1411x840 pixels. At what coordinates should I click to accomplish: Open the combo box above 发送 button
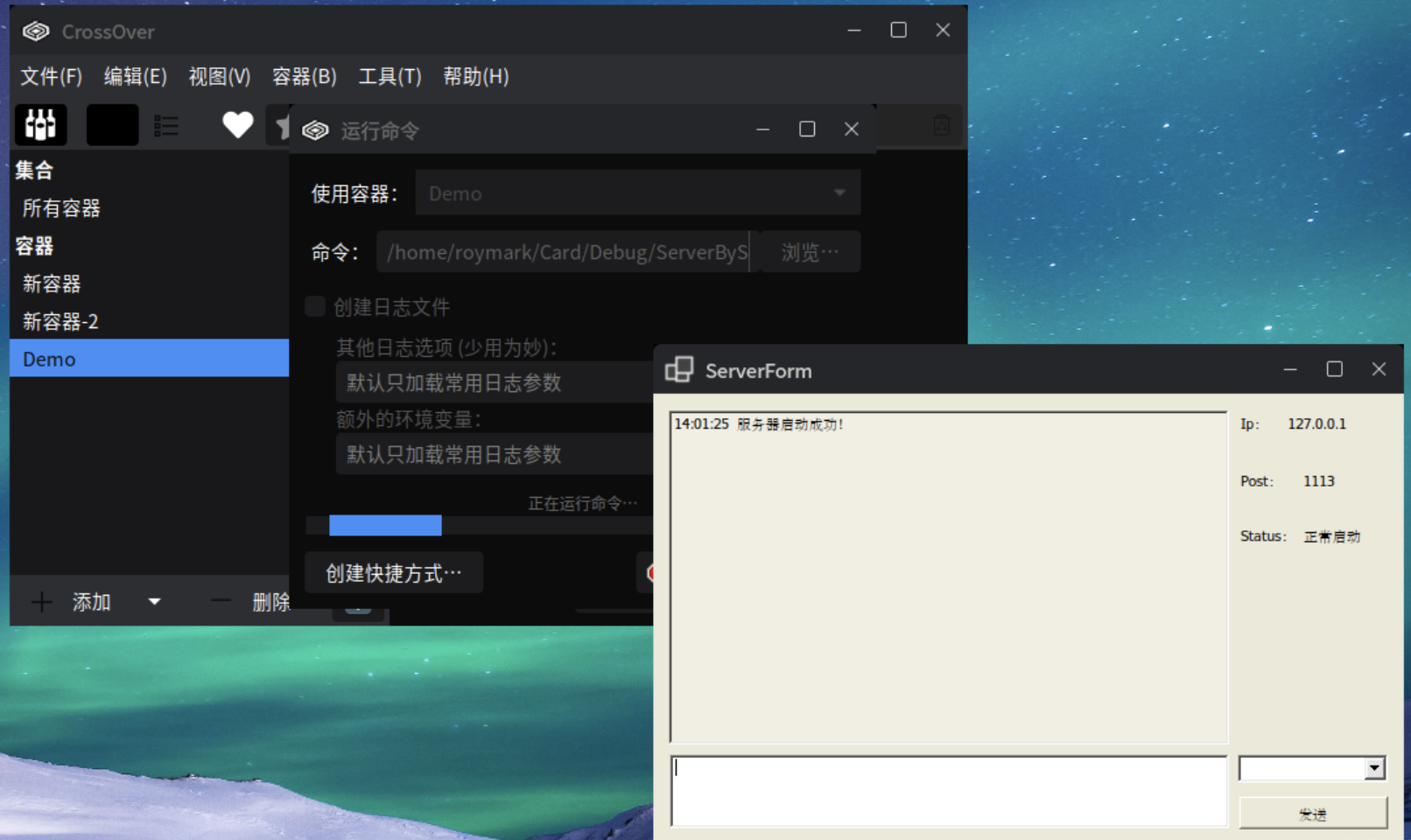tap(1374, 768)
